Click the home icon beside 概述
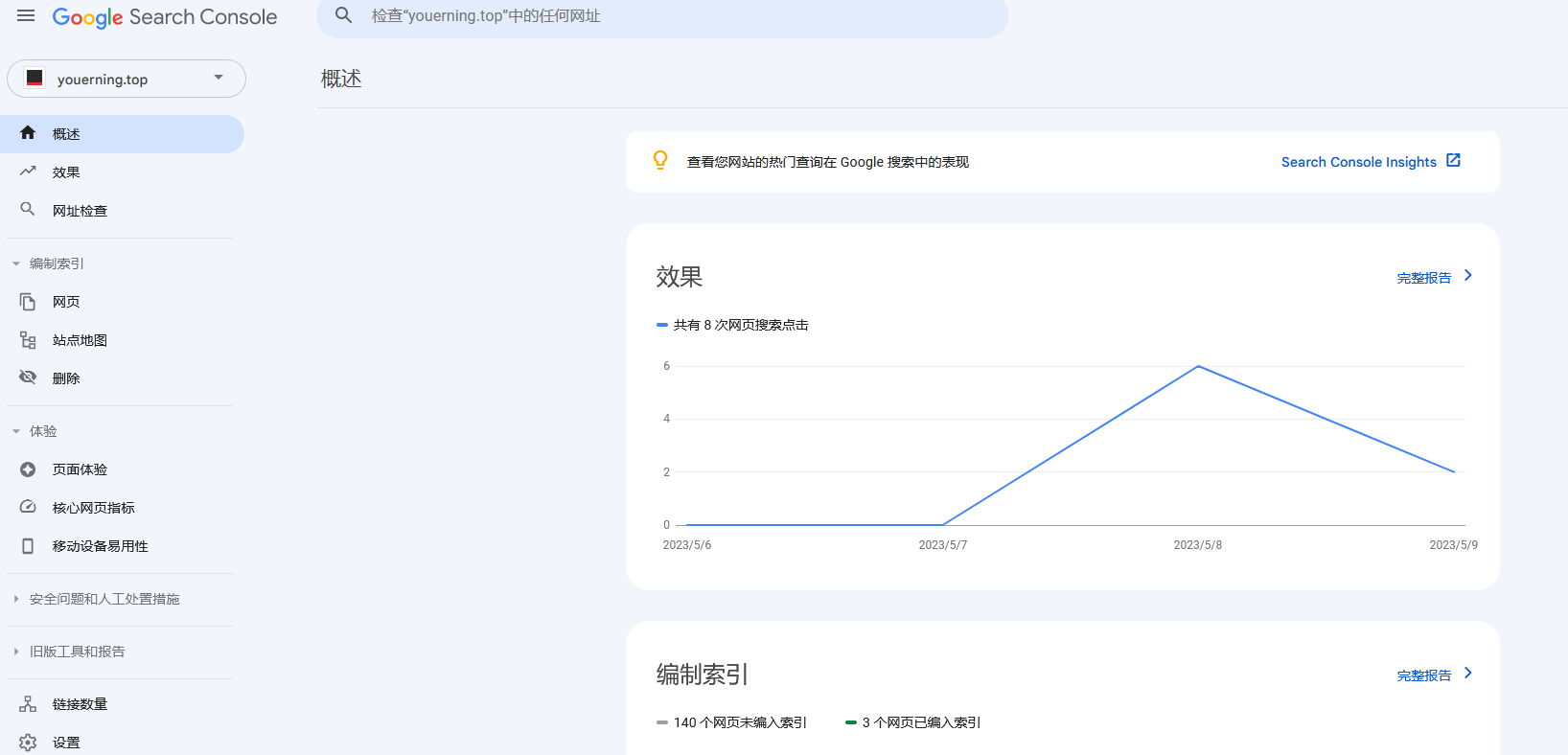 (28, 133)
